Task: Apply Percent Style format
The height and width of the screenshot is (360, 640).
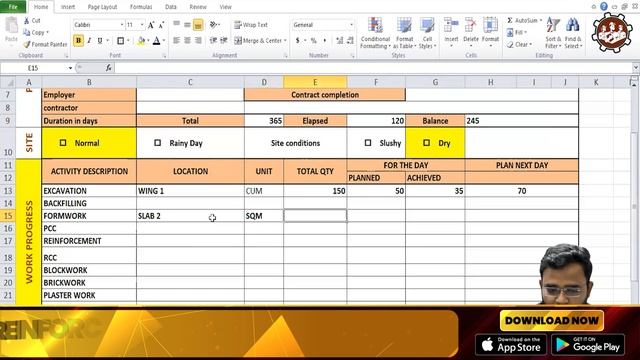Action: [x=313, y=40]
